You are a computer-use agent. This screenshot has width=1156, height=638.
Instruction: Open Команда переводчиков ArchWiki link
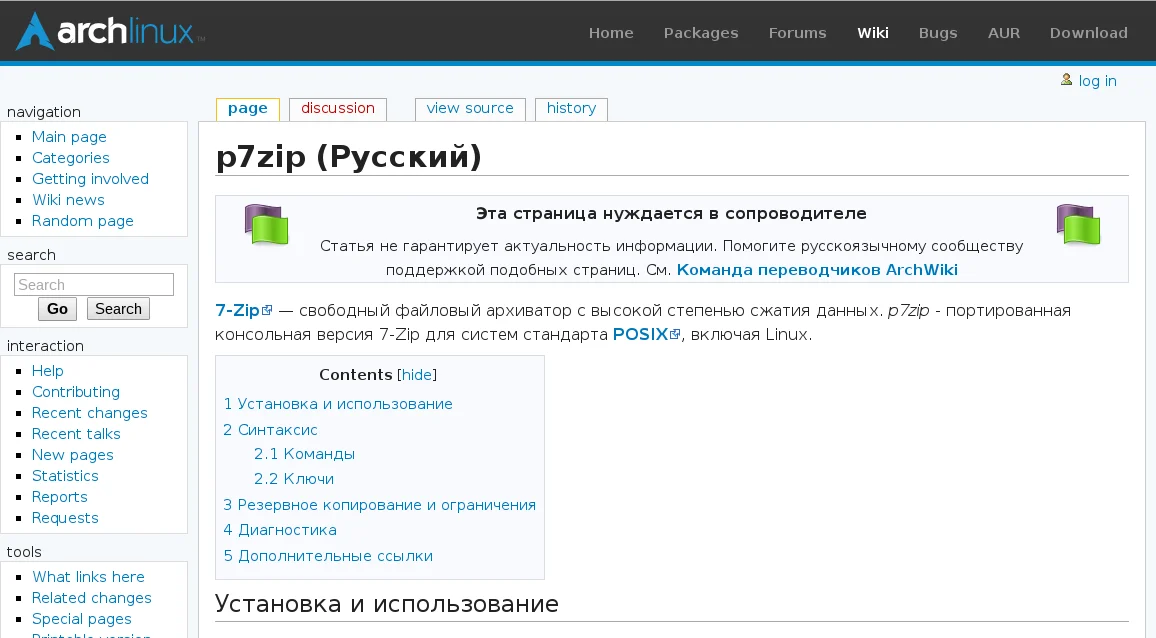(x=817, y=270)
